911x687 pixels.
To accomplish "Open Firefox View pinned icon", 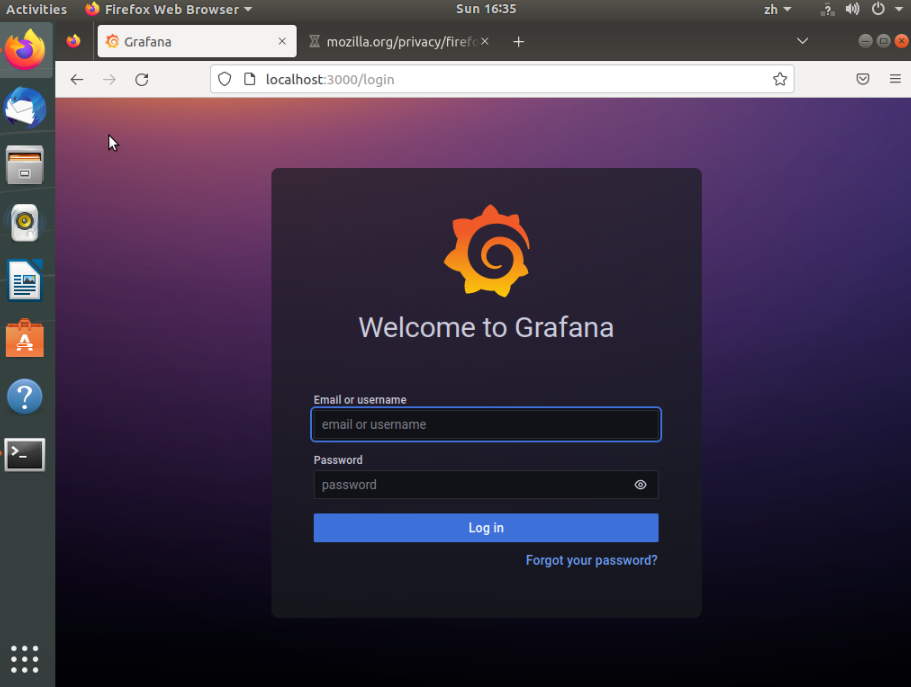I will (x=73, y=41).
